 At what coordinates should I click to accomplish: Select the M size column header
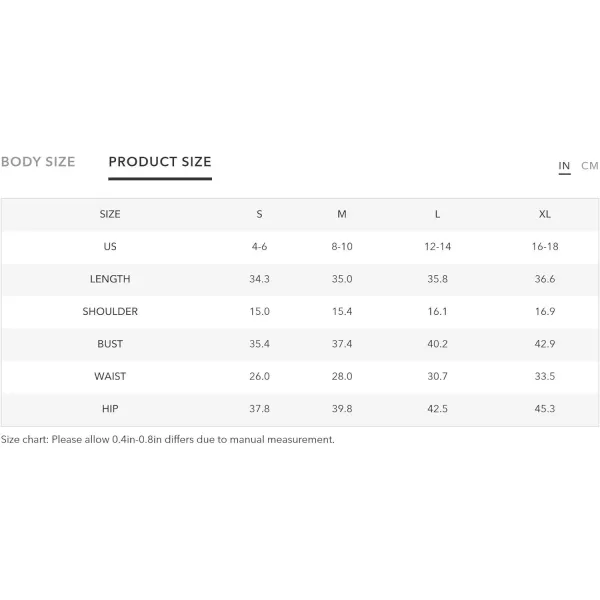342,214
